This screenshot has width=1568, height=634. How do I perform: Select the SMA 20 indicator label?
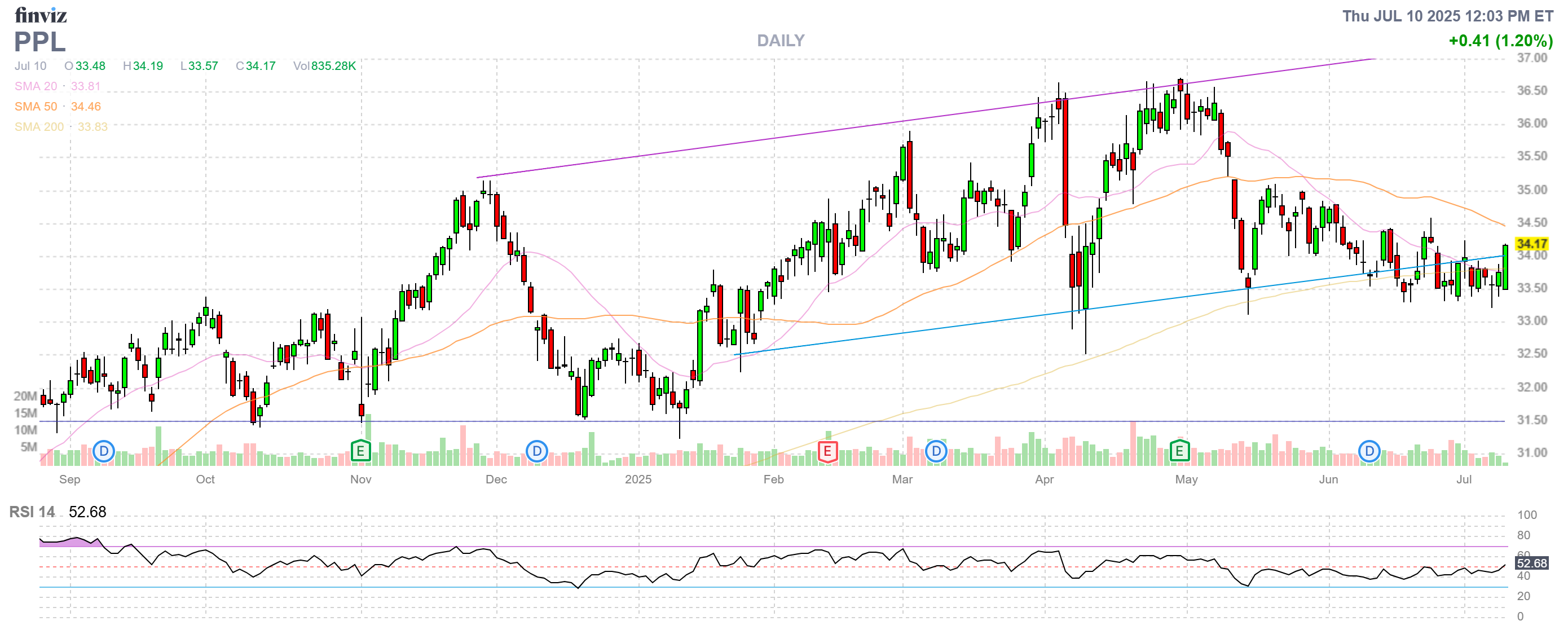(36, 86)
